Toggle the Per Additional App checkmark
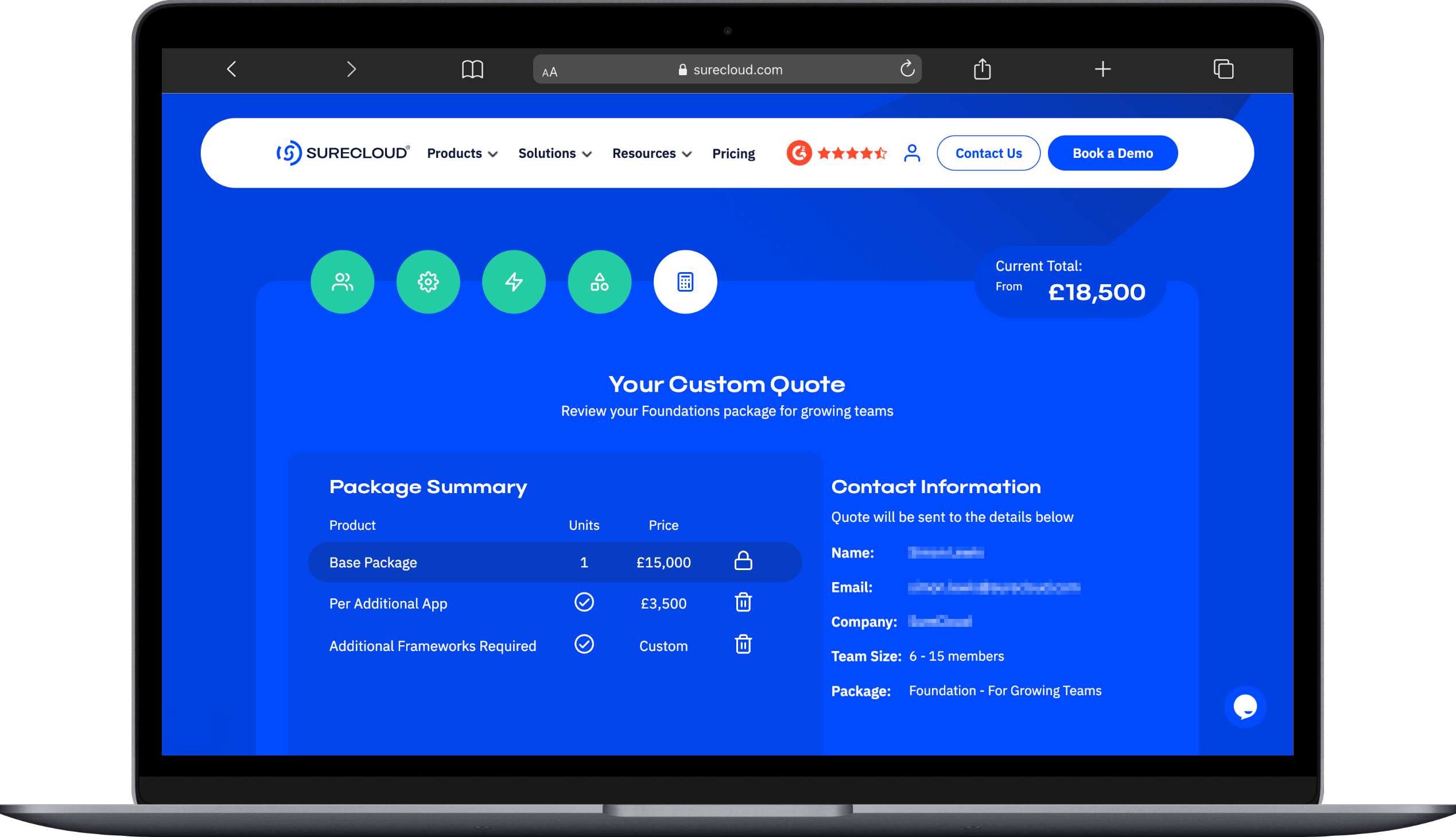Viewport: 1456px width, 837px height. click(584, 602)
